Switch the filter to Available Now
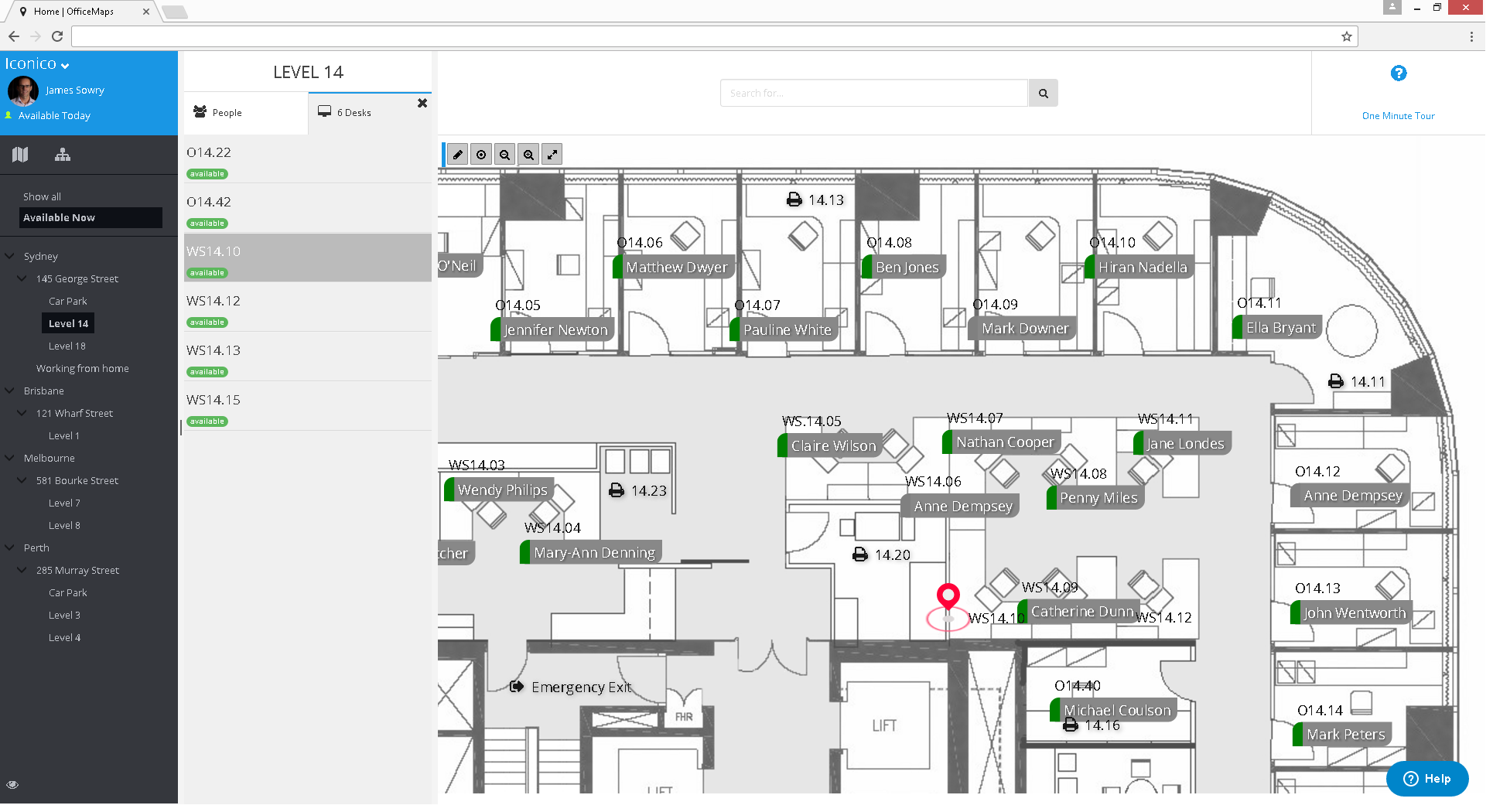Screen dimensions: 1493x812 (60, 217)
